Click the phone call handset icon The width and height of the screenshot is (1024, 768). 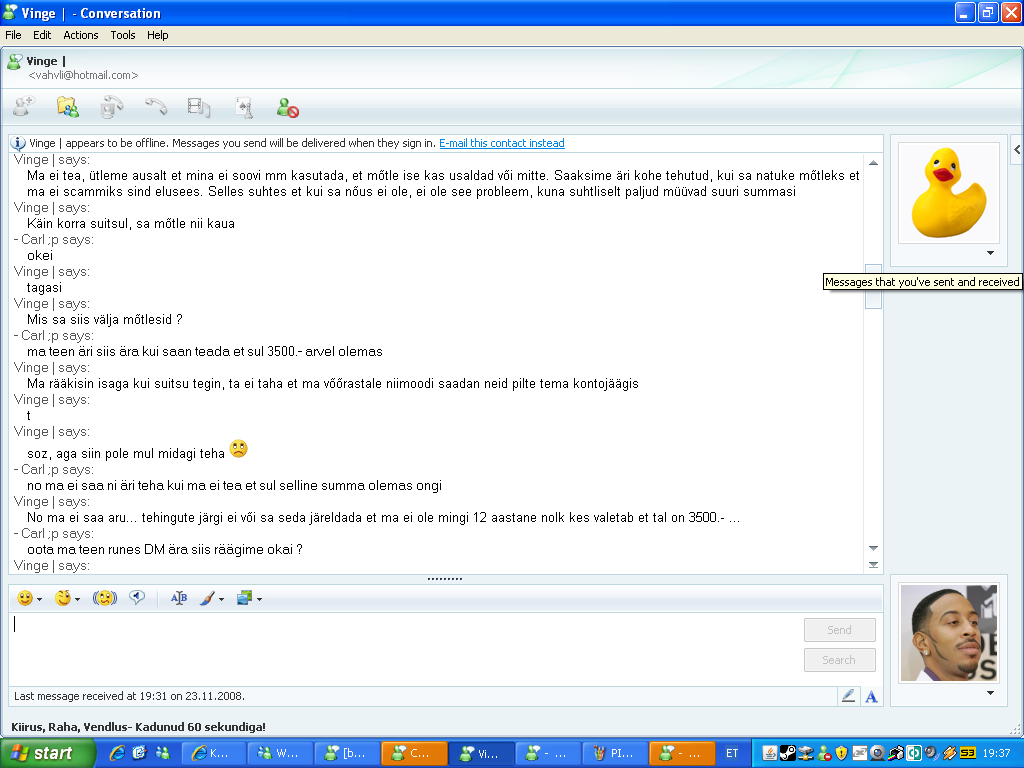[156, 107]
